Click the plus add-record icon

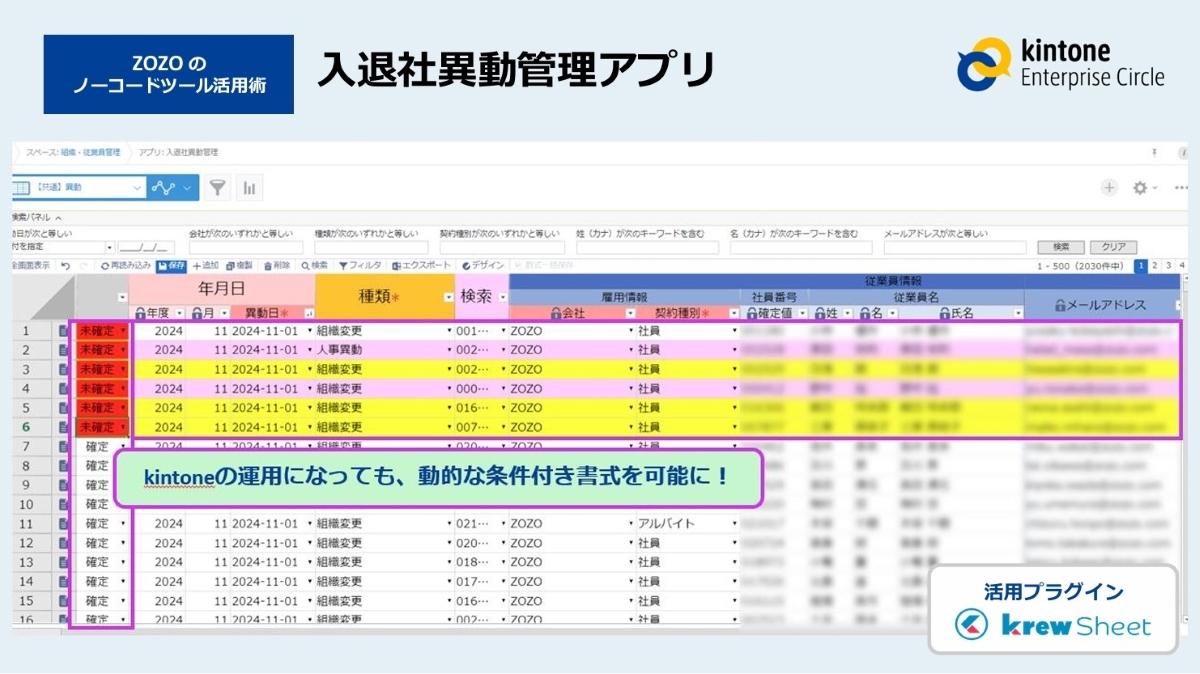(x=1109, y=188)
